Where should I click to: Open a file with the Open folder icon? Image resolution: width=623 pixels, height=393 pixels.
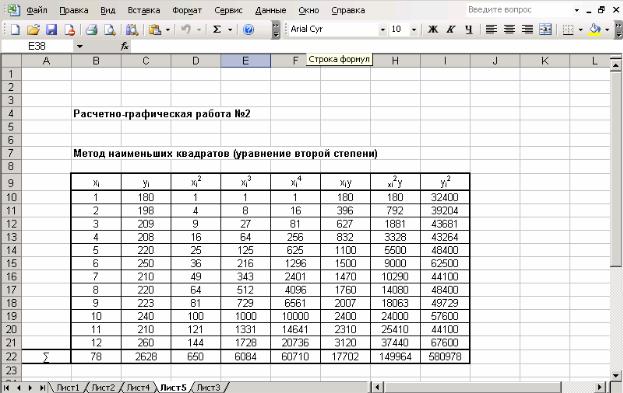[x=33, y=29]
